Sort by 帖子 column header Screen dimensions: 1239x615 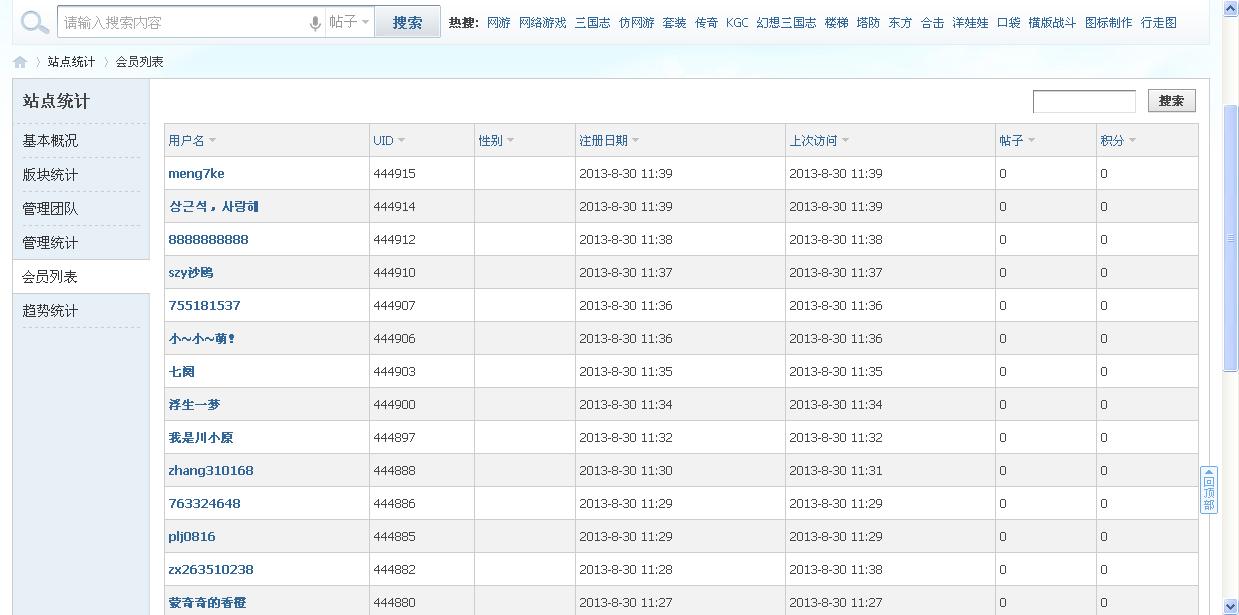click(x=1017, y=141)
